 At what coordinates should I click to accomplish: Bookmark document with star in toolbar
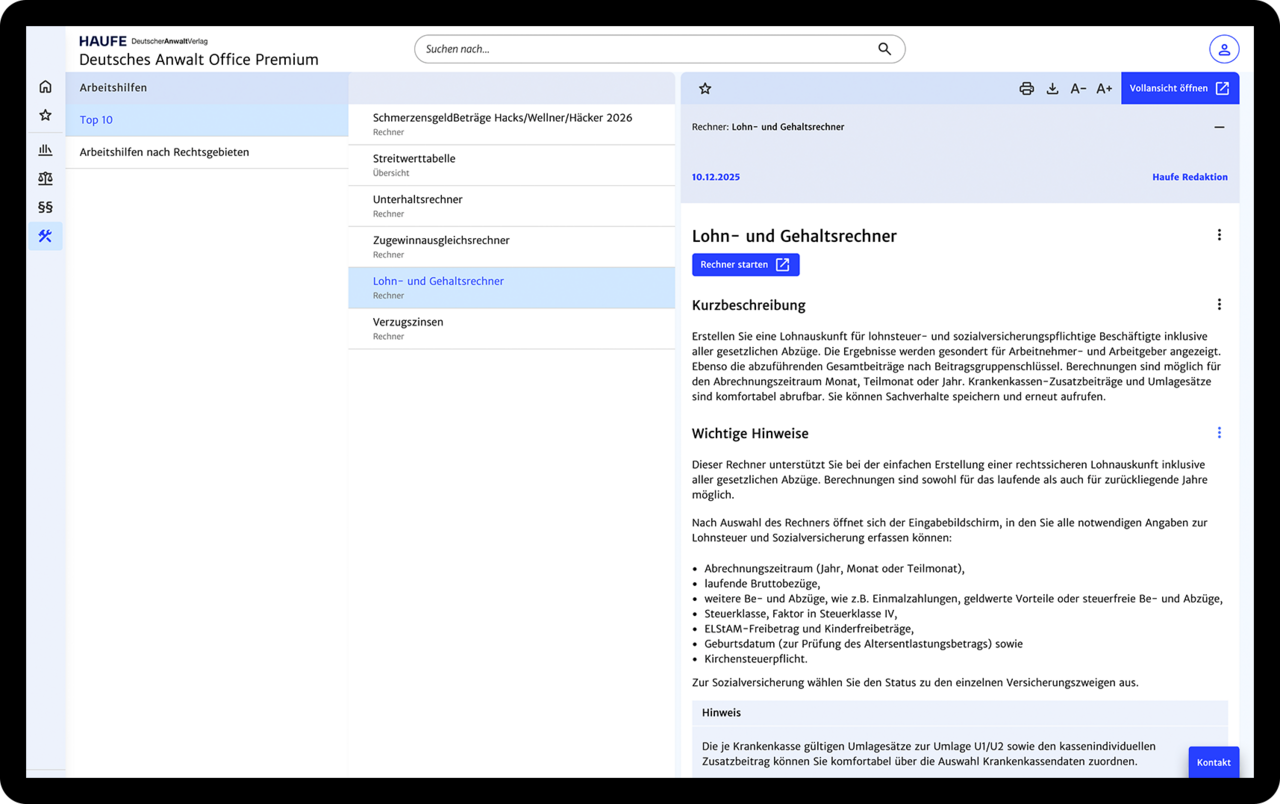705,89
